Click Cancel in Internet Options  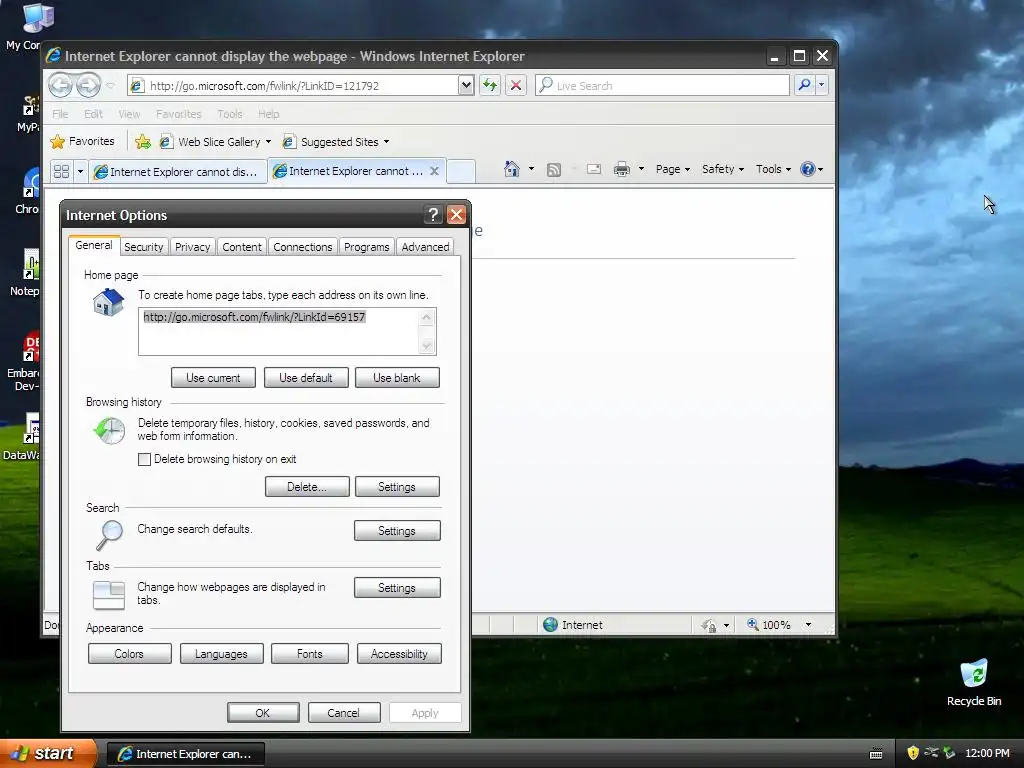pyautogui.click(x=344, y=712)
